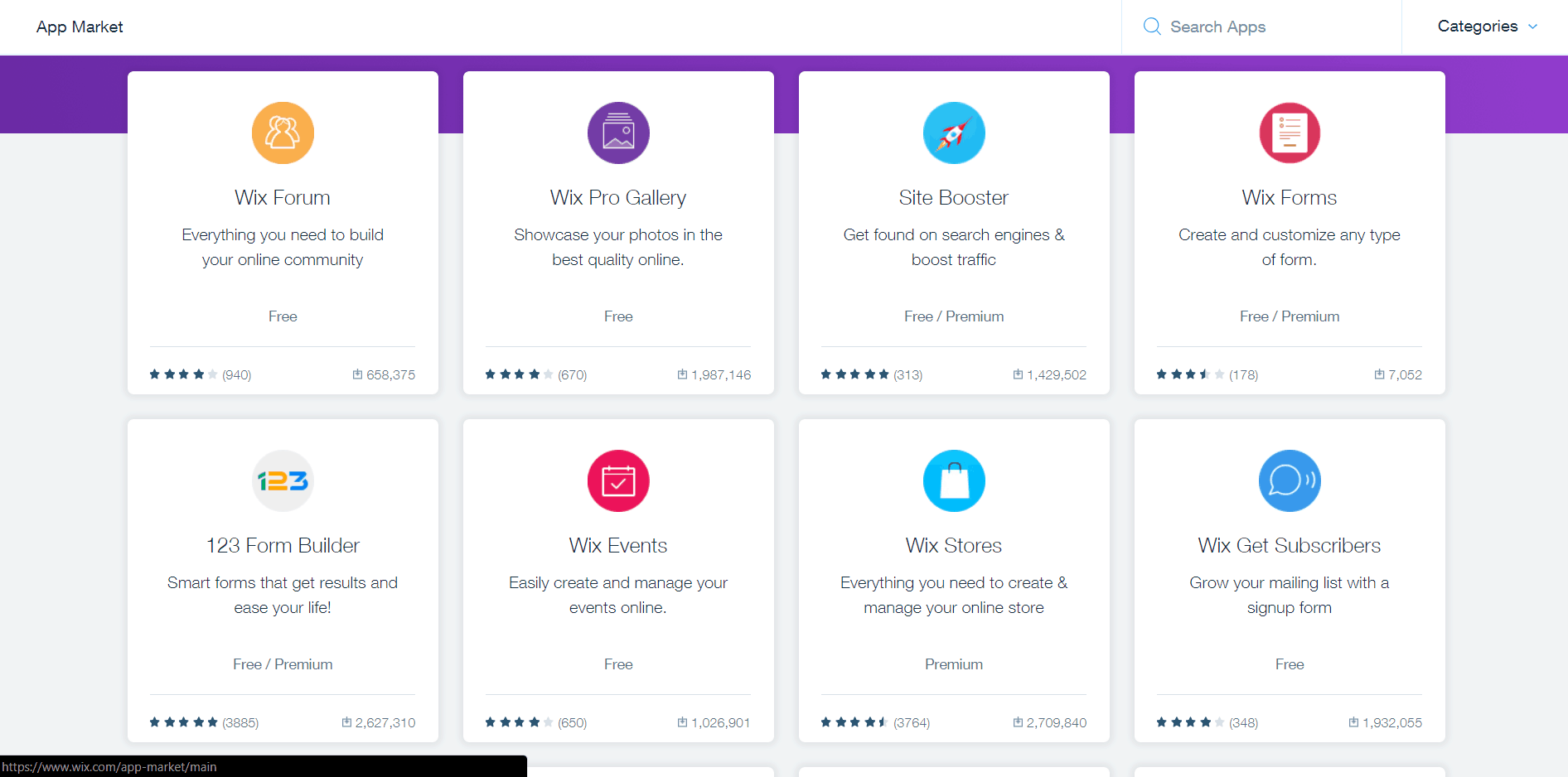1568x777 pixels.
Task: Click 'Get found on search engines' description
Action: tap(954, 247)
